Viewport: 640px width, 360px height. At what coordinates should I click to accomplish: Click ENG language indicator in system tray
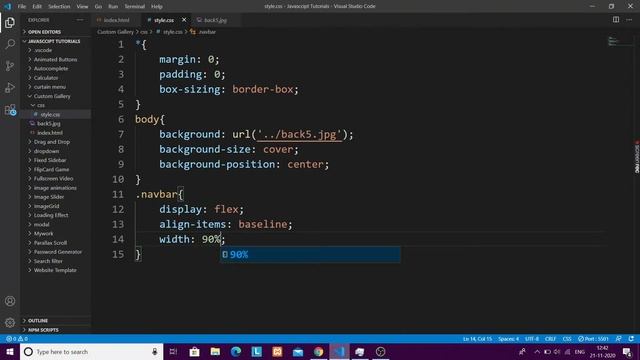(580, 352)
